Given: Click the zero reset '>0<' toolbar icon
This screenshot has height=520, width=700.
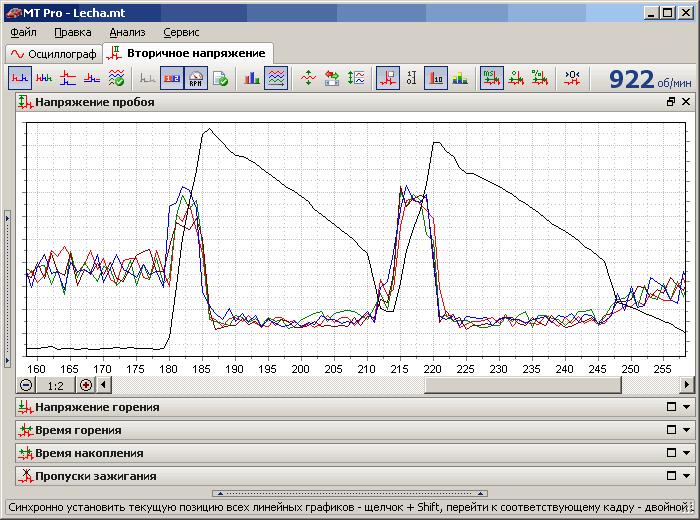Looking at the screenshot, I should [572, 78].
